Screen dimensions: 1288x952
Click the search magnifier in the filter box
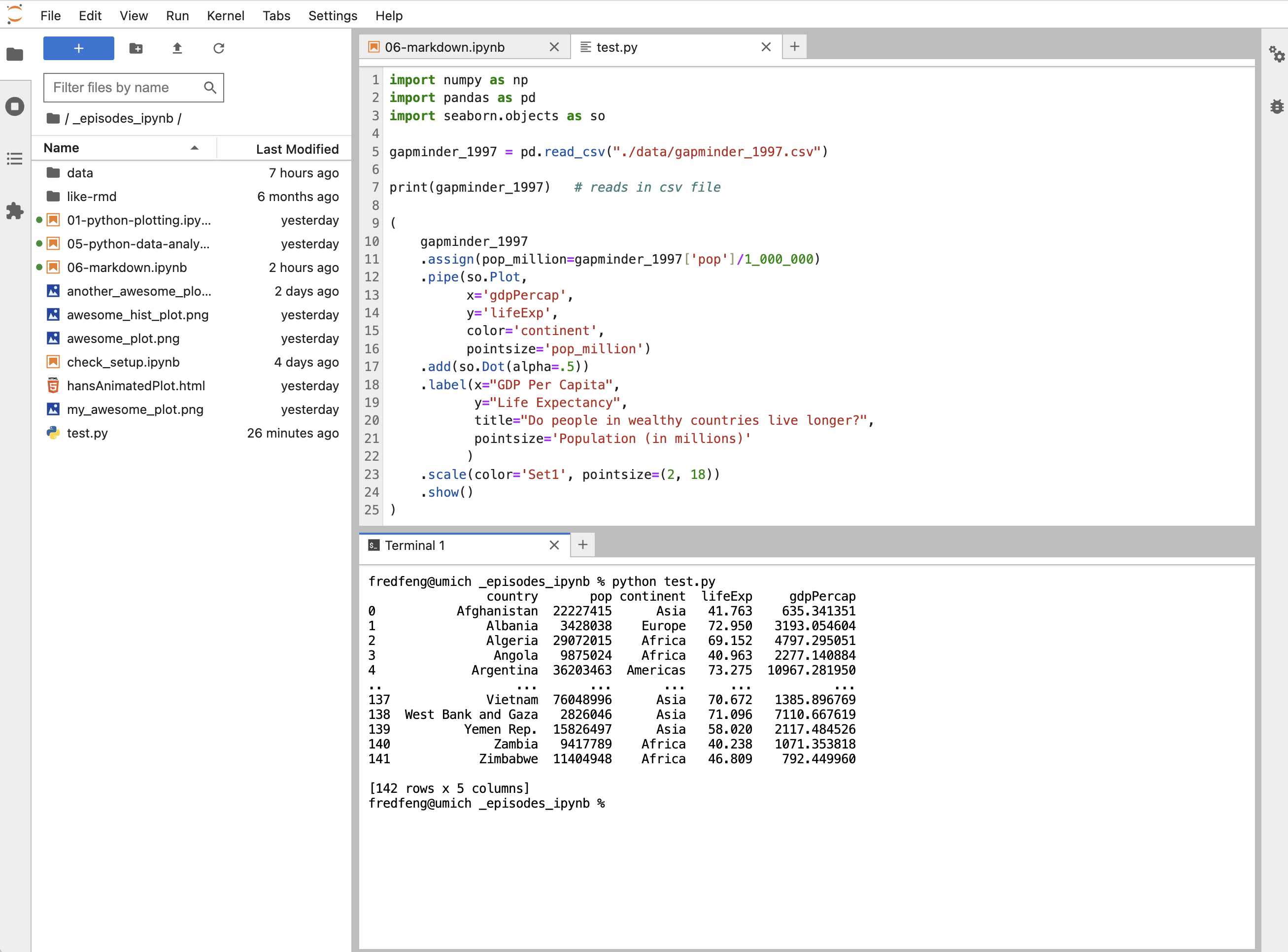(x=210, y=88)
